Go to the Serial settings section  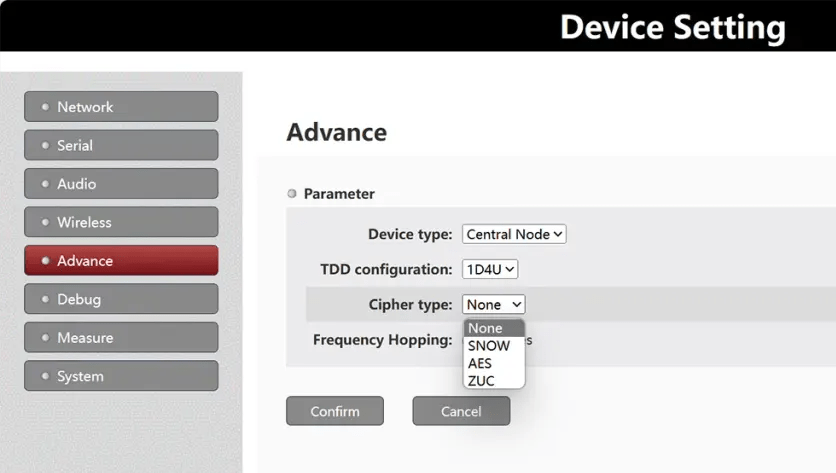pos(121,145)
